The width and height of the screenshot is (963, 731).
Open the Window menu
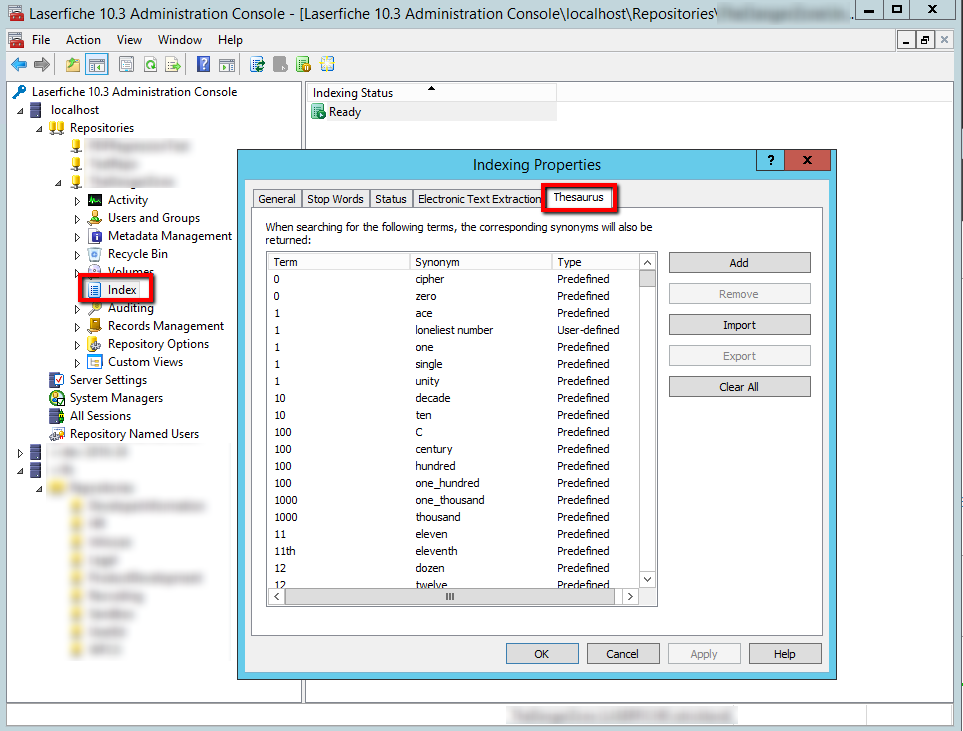180,40
